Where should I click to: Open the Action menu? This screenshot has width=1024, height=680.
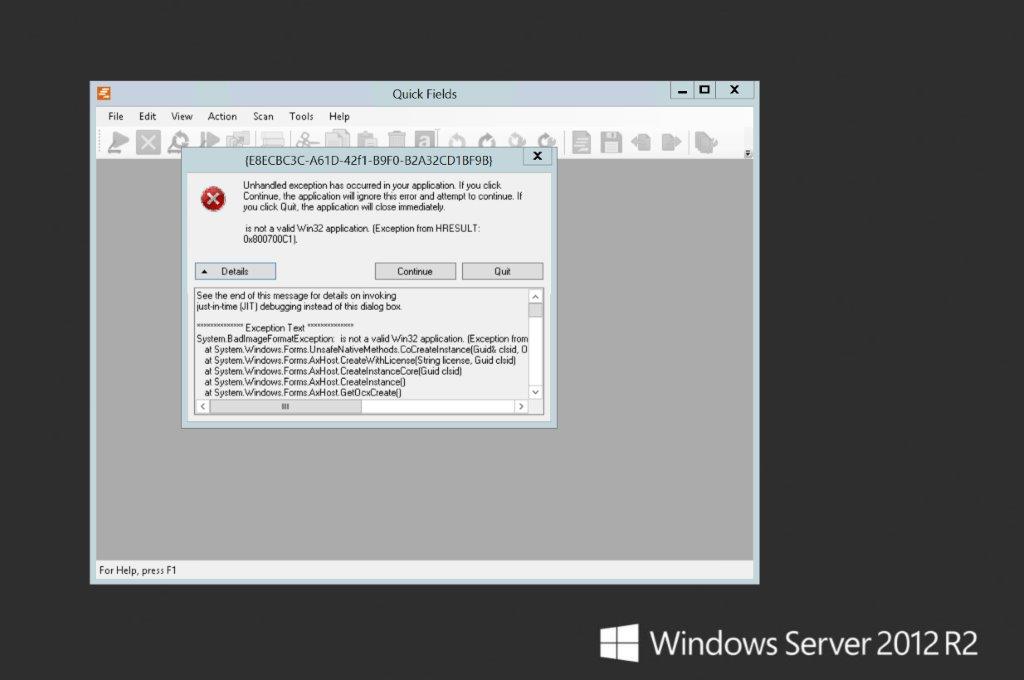222,116
